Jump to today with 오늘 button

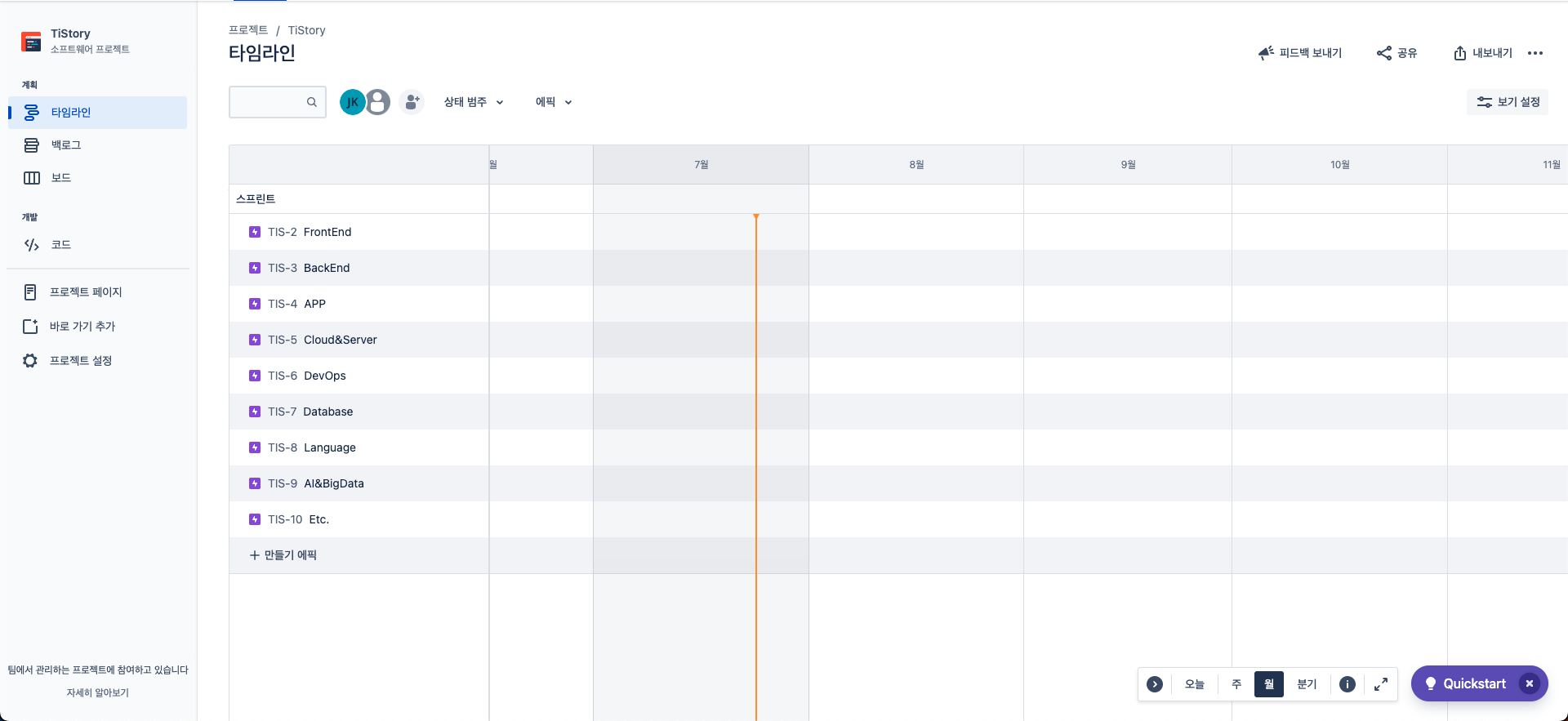[x=1195, y=684]
